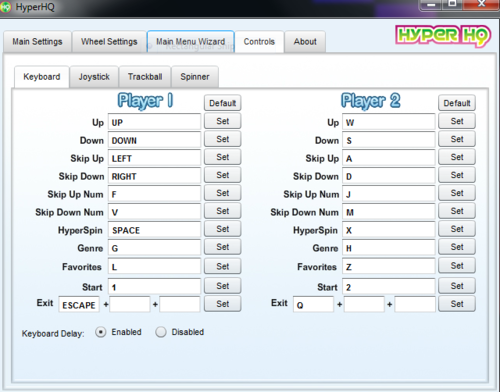Click Player 1 Genre field showing G
Screen dimensions: 500x392
point(154,248)
